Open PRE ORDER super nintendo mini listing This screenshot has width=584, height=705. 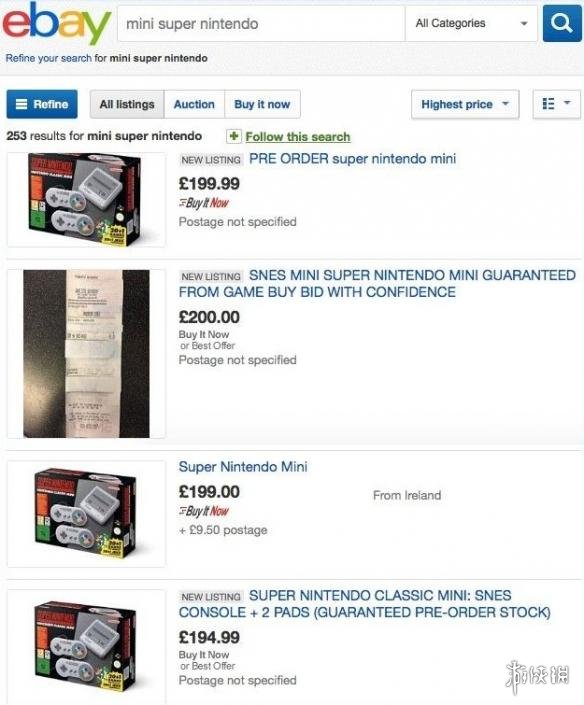click(352, 159)
